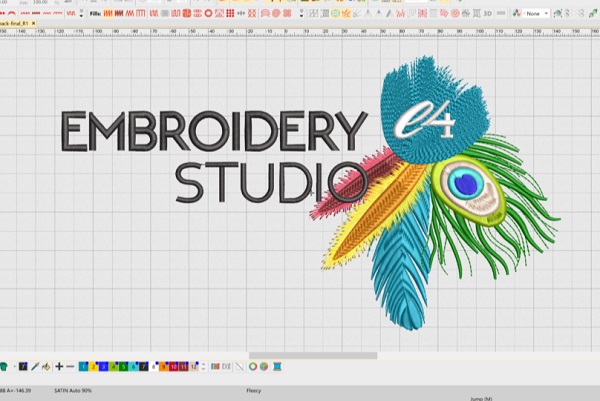Pick blue color swatch 3
This screenshot has width=600, height=401.
(103, 367)
